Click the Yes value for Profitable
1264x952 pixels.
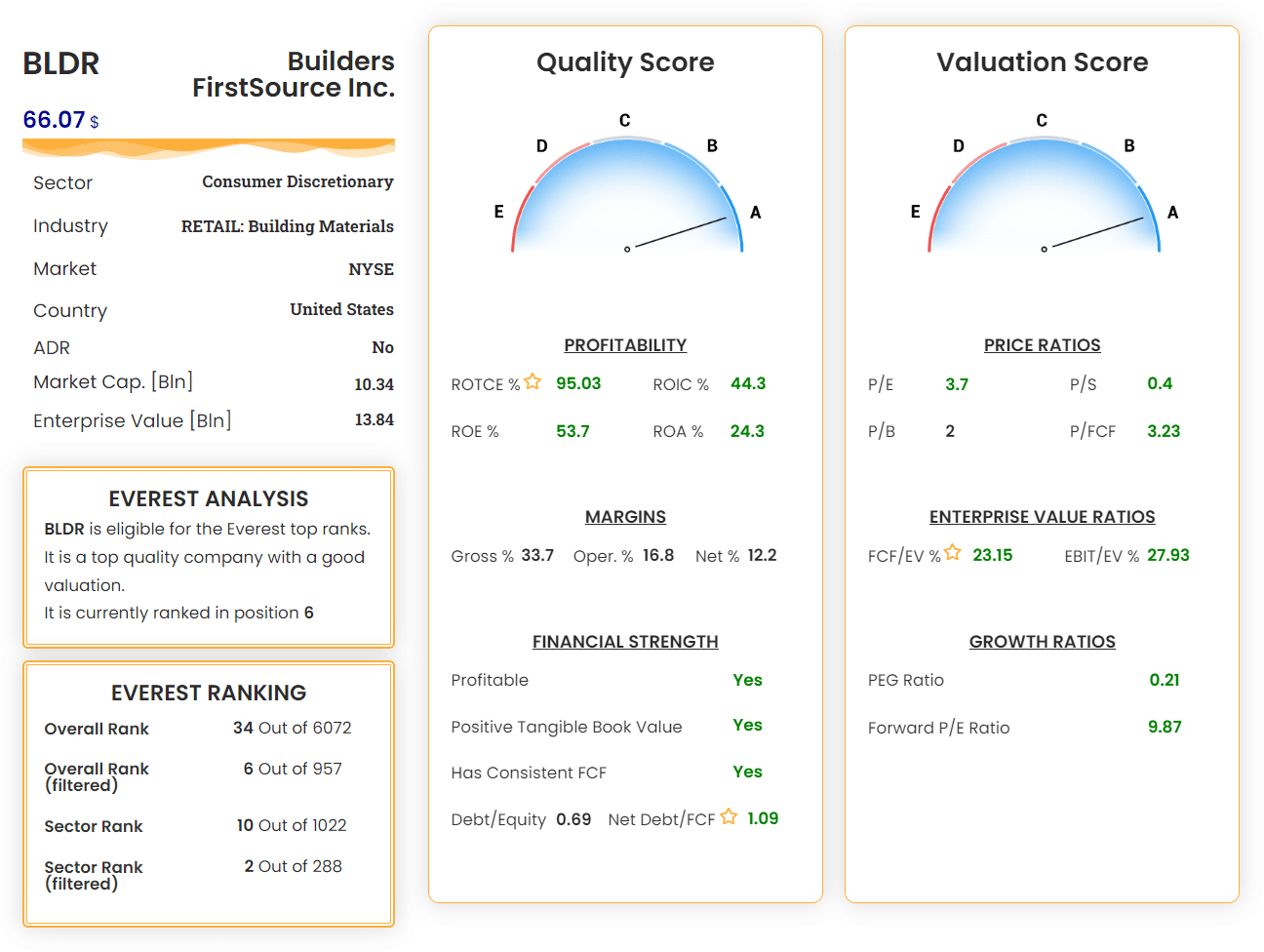[748, 680]
